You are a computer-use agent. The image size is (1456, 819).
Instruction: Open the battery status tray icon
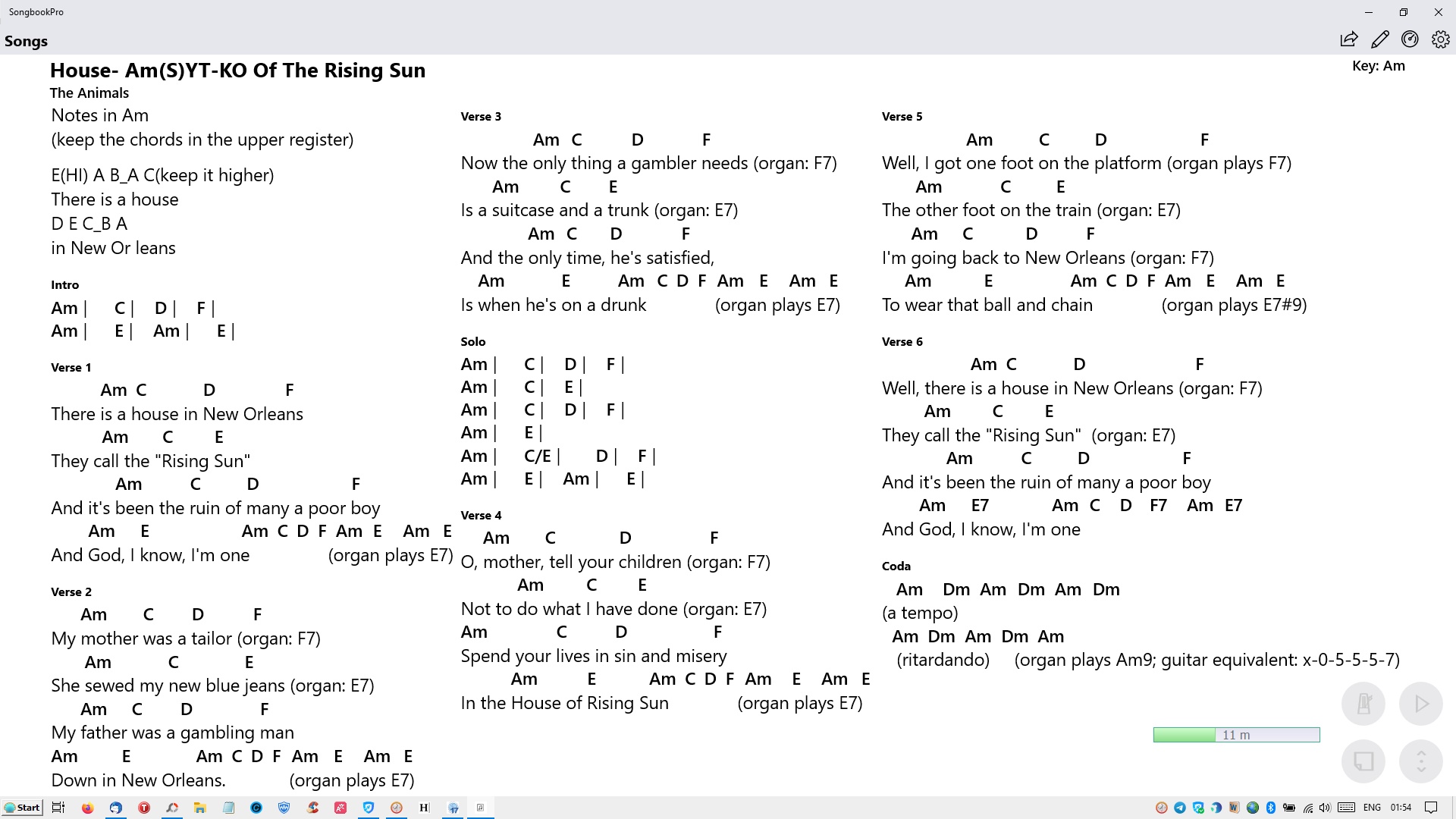click(x=1289, y=808)
